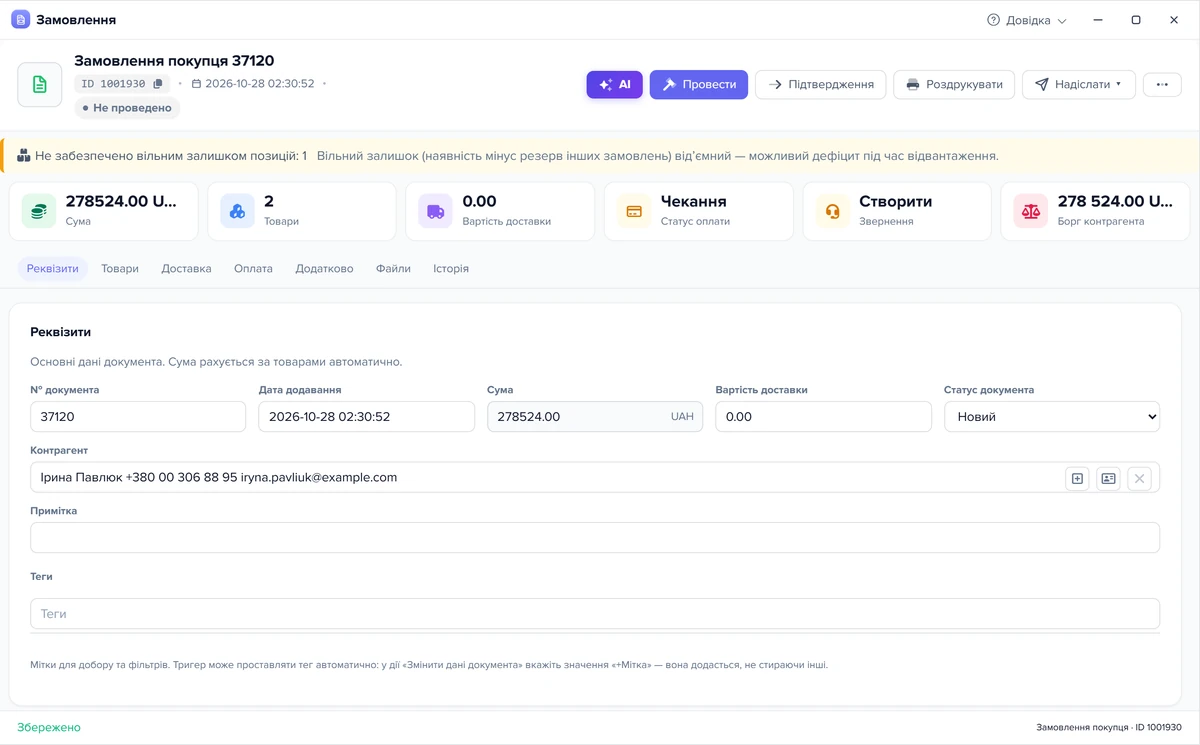Viewport: 1200px width, 745px height.
Task: Switch to the Файли tab
Action: point(393,269)
